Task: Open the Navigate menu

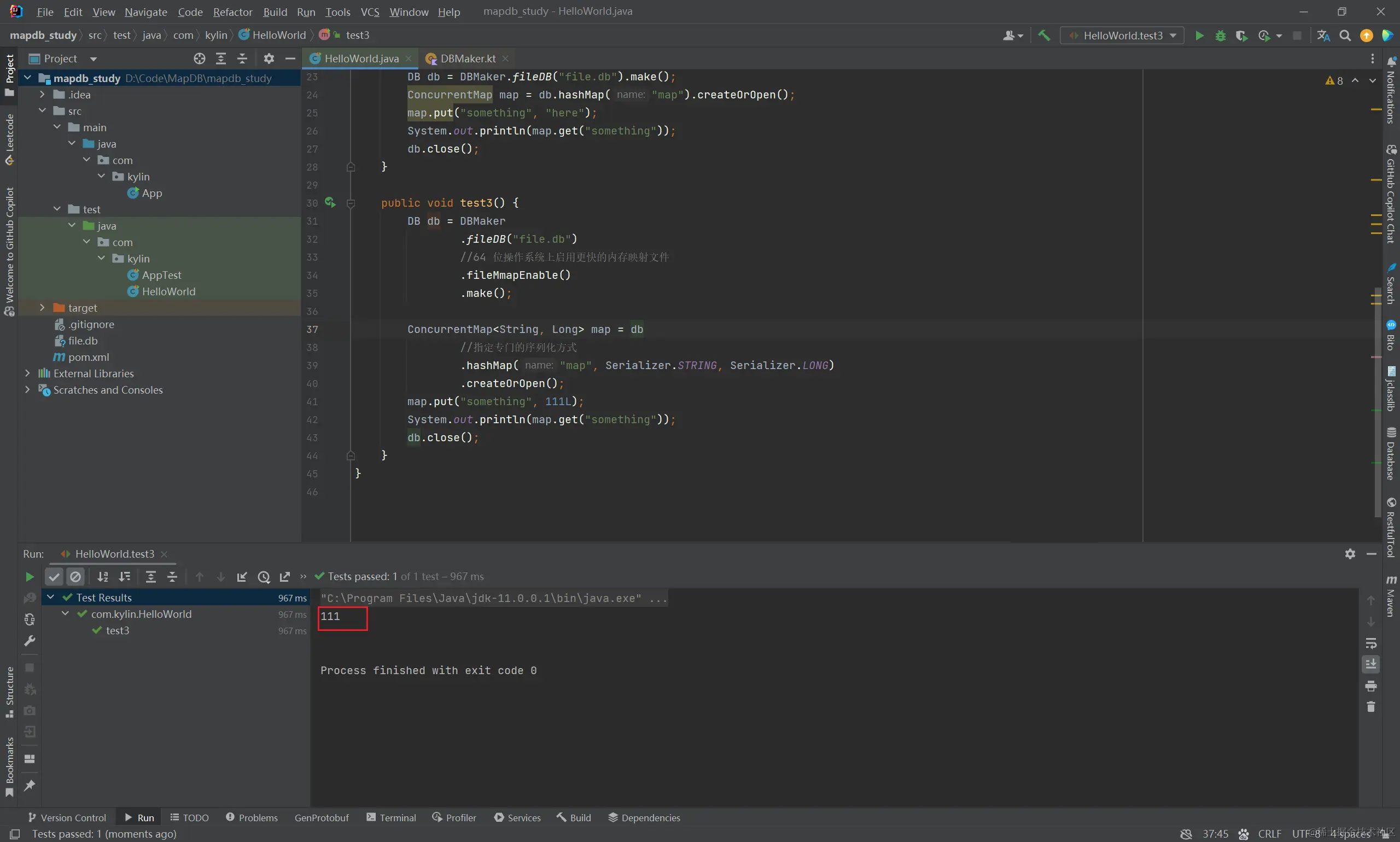Action: pos(146,12)
